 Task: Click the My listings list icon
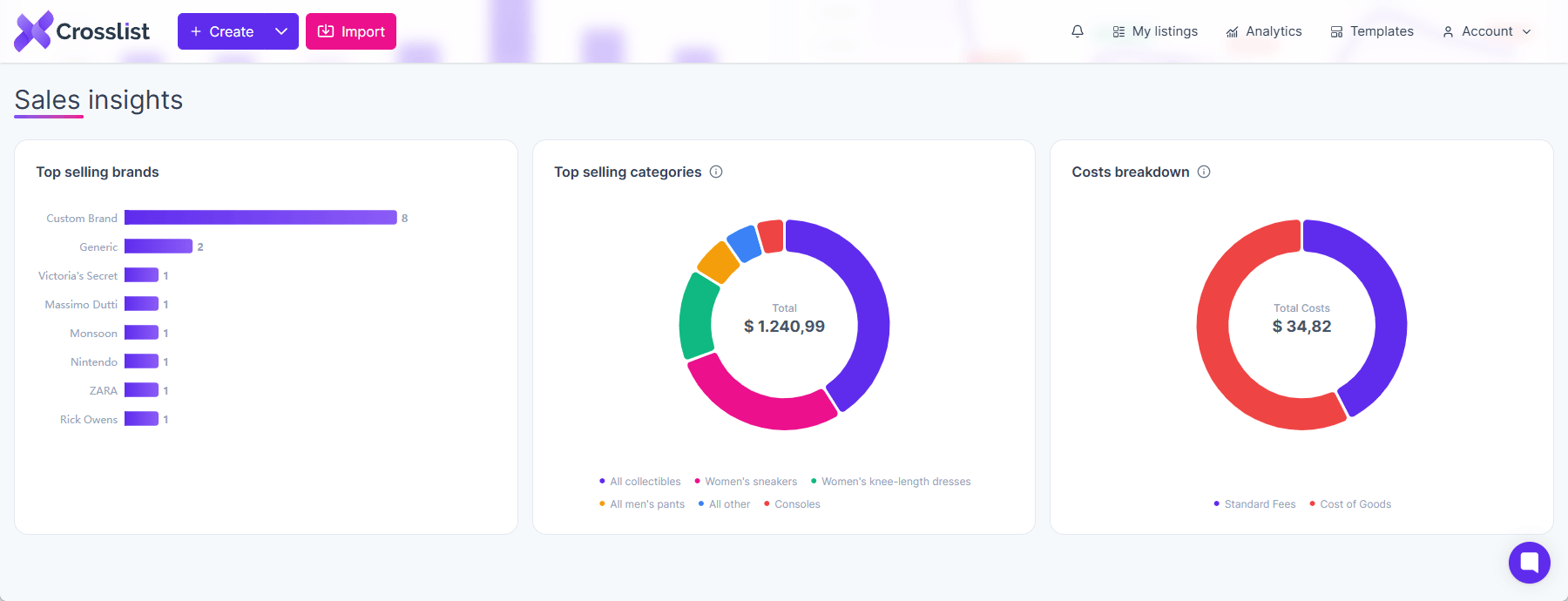[1119, 31]
